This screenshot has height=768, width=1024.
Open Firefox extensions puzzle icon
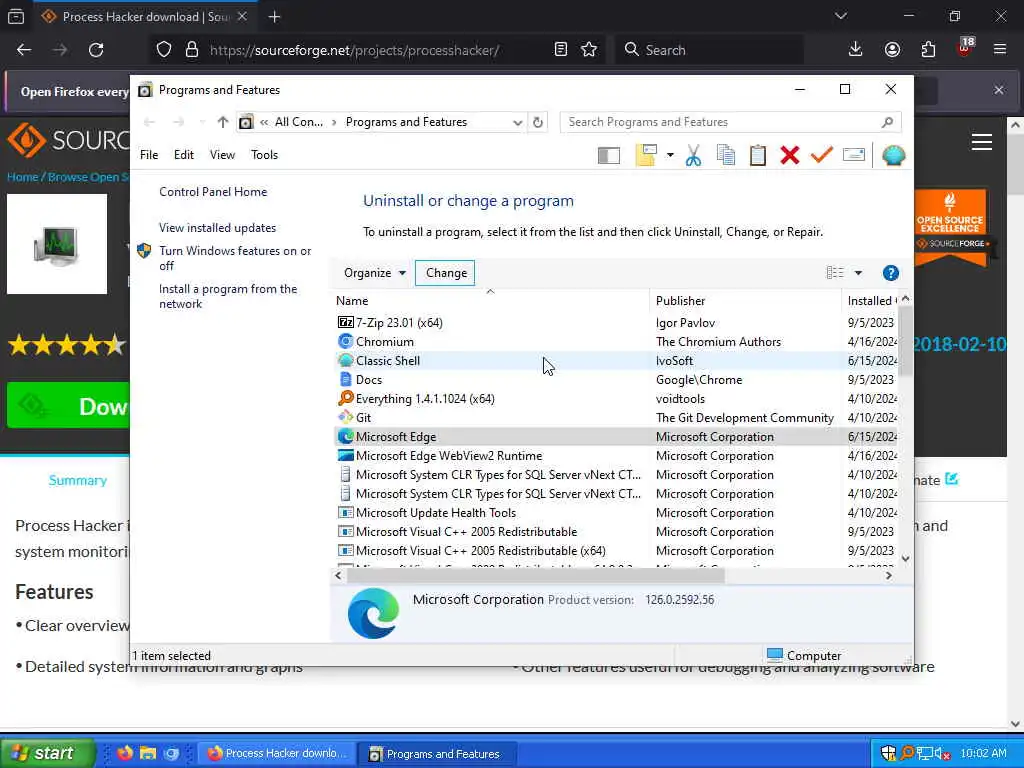coord(928,50)
